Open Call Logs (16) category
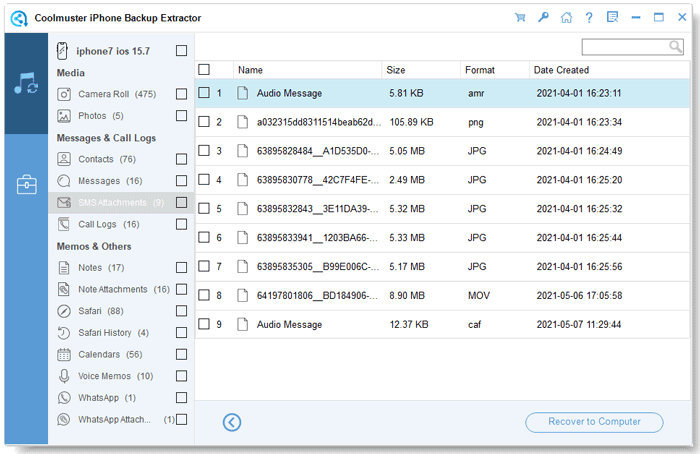Viewport: 700px width, 454px height. click(108, 224)
